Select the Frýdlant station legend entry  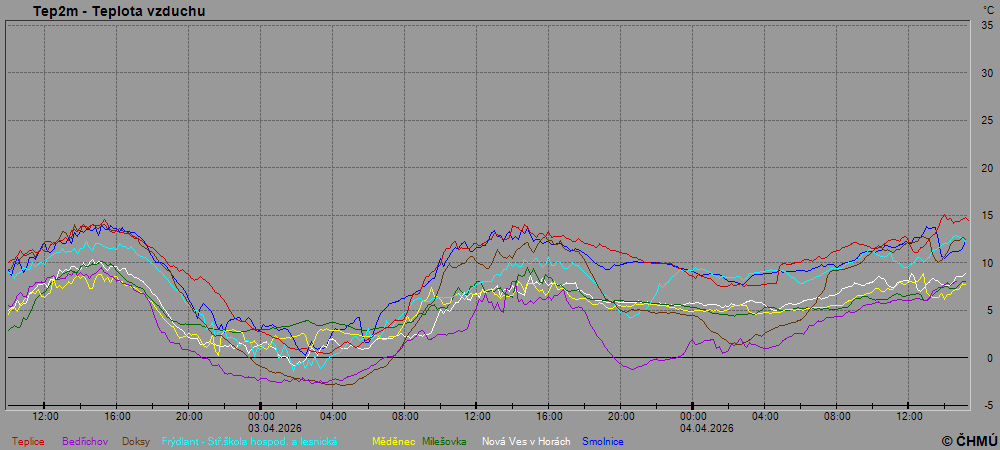click(250, 441)
